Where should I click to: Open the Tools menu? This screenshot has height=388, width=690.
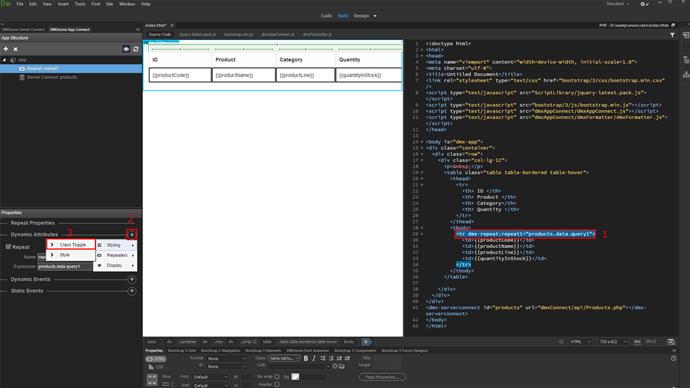pos(80,4)
